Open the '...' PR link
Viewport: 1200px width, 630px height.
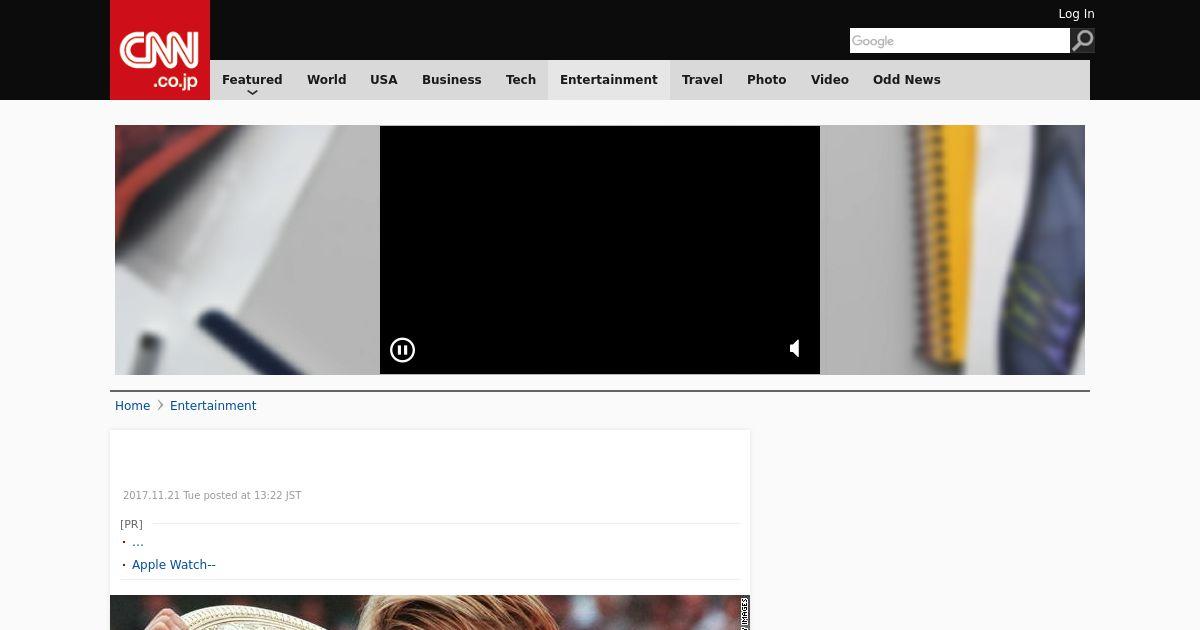[138, 542]
